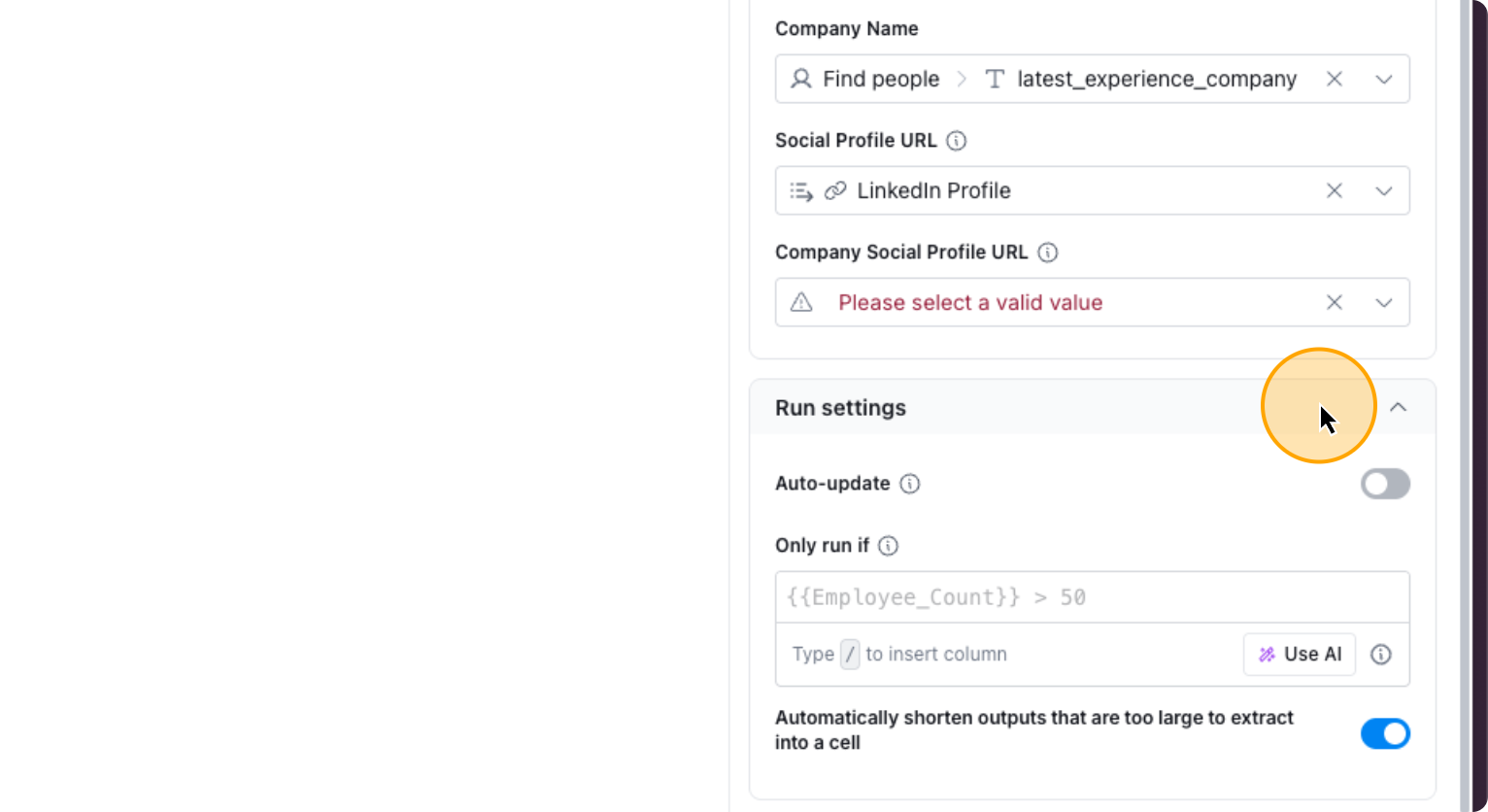
Task: Clear the Social Profile URL value
Action: point(1335,190)
